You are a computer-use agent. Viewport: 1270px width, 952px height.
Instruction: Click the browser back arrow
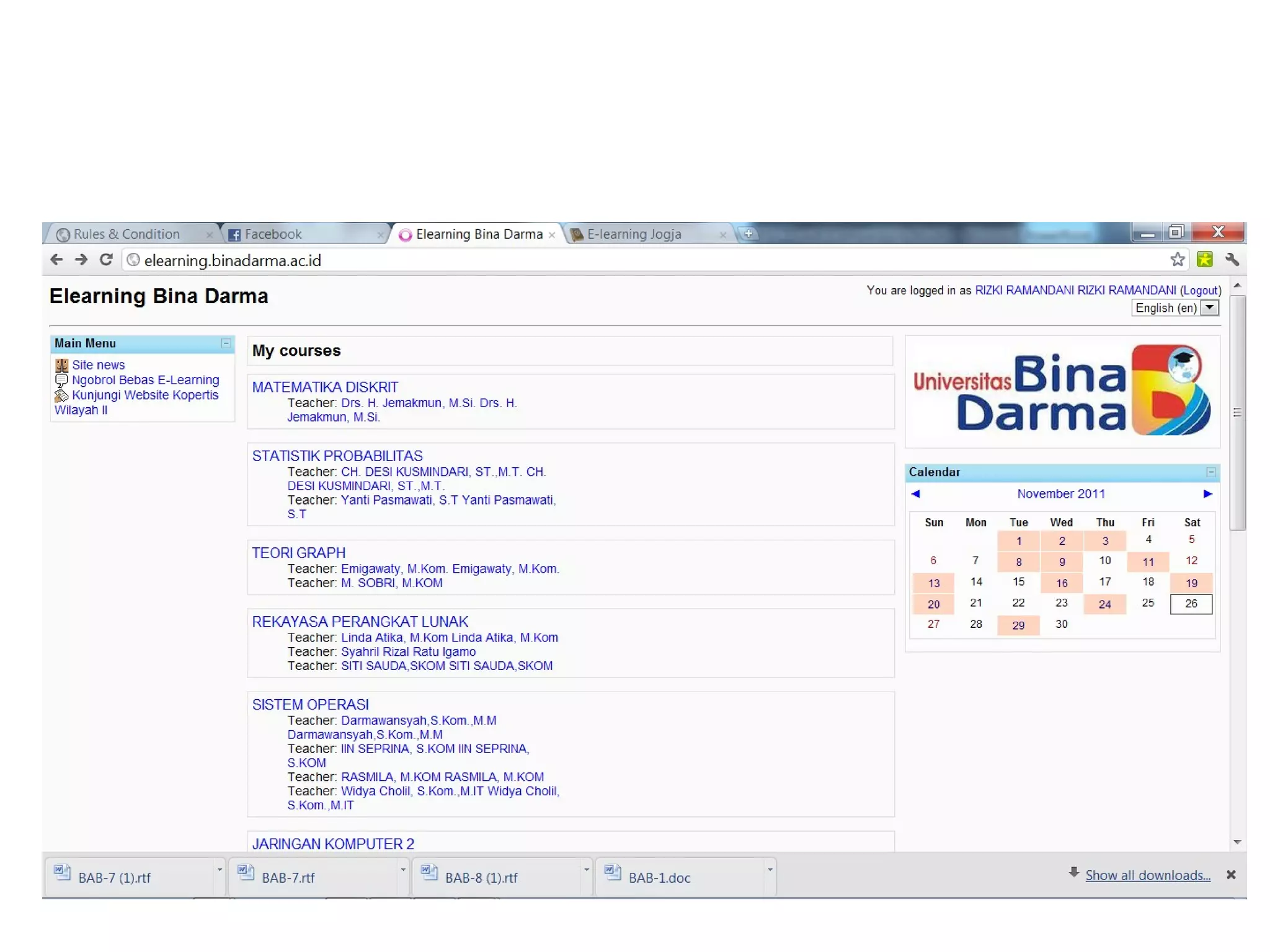[56, 260]
